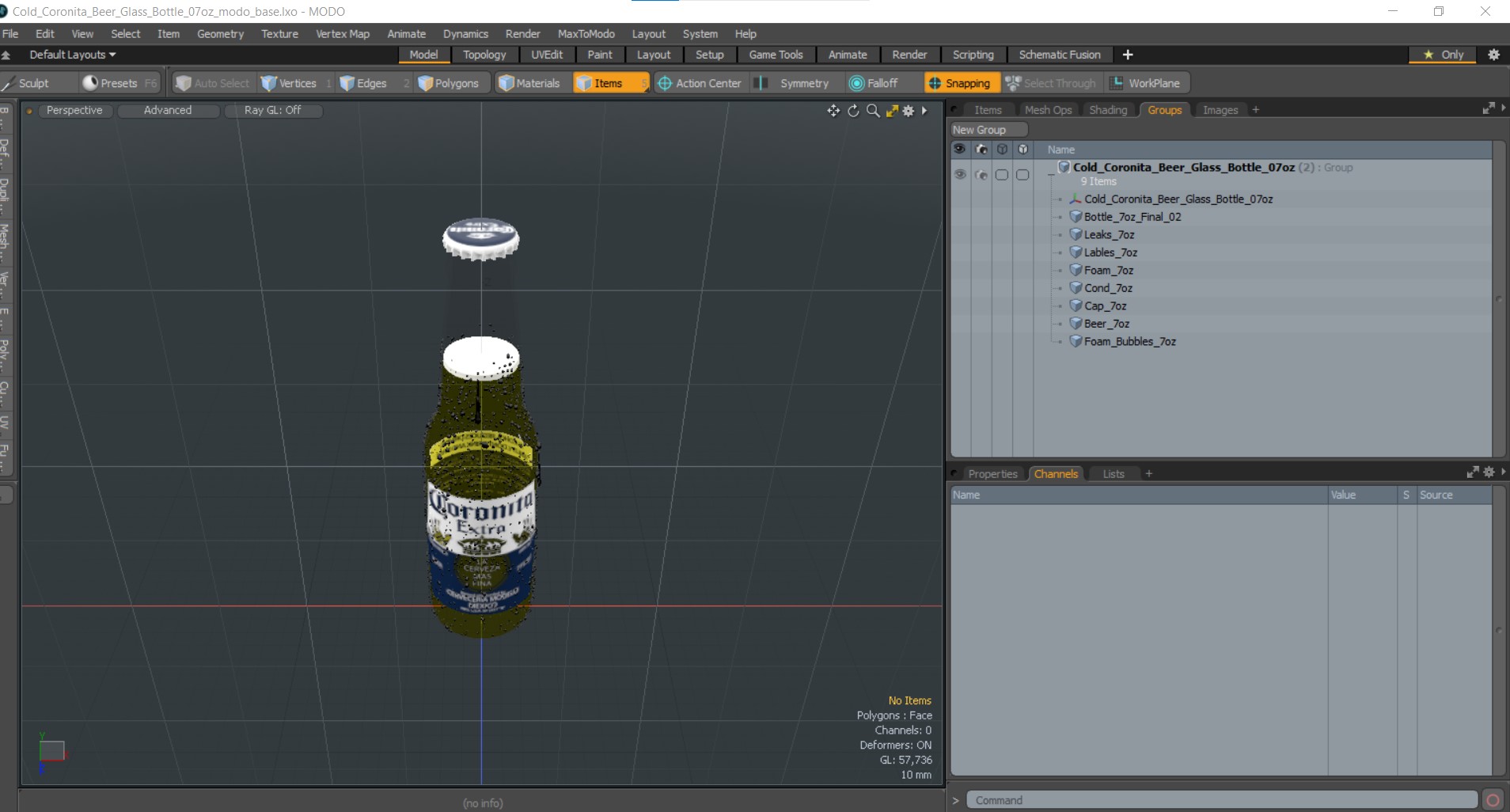Switch to Materials selection mode

tap(529, 83)
